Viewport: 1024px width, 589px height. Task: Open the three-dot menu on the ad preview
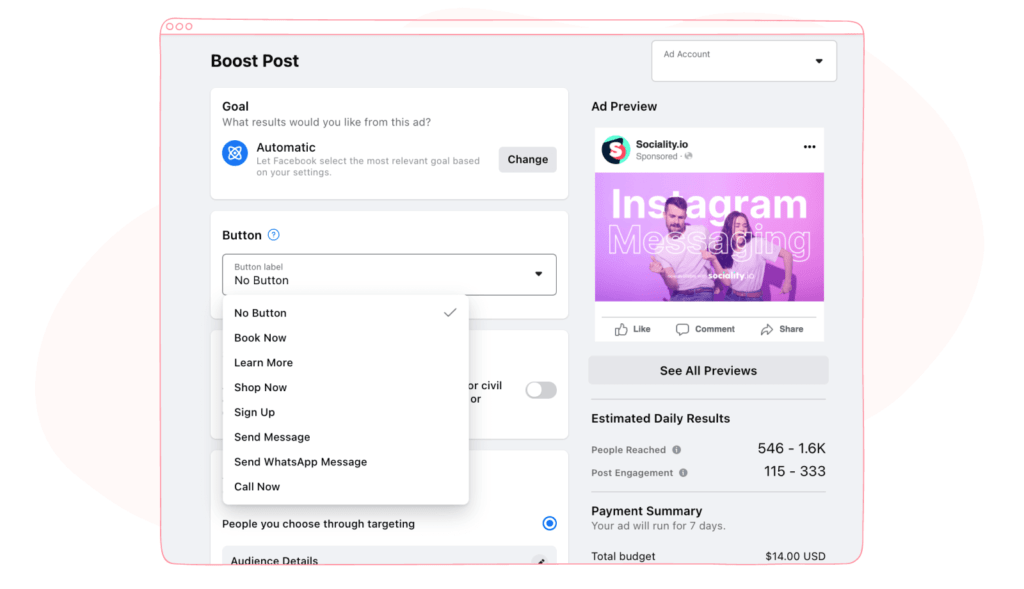tap(809, 147)
